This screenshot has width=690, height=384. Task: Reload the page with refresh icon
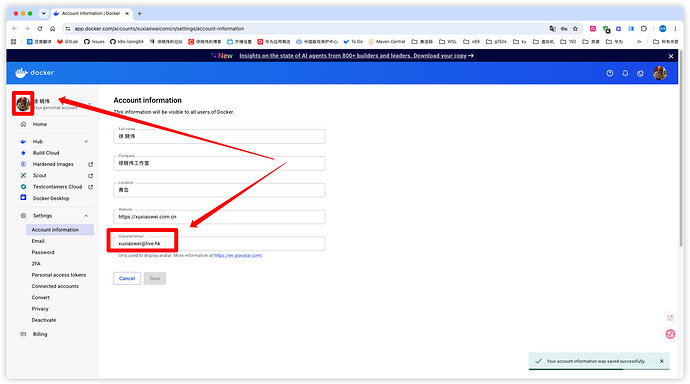[40, 29]
